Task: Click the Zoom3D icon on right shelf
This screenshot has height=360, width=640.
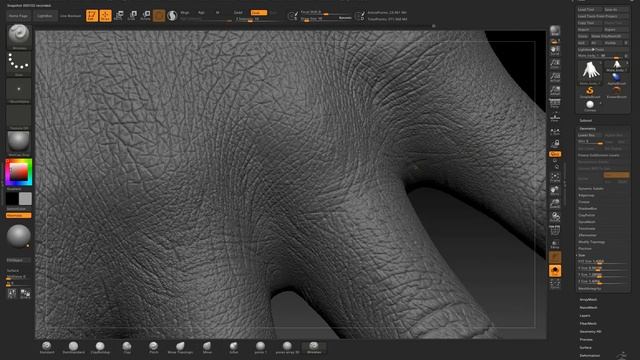Action: (x=555, y=203)
